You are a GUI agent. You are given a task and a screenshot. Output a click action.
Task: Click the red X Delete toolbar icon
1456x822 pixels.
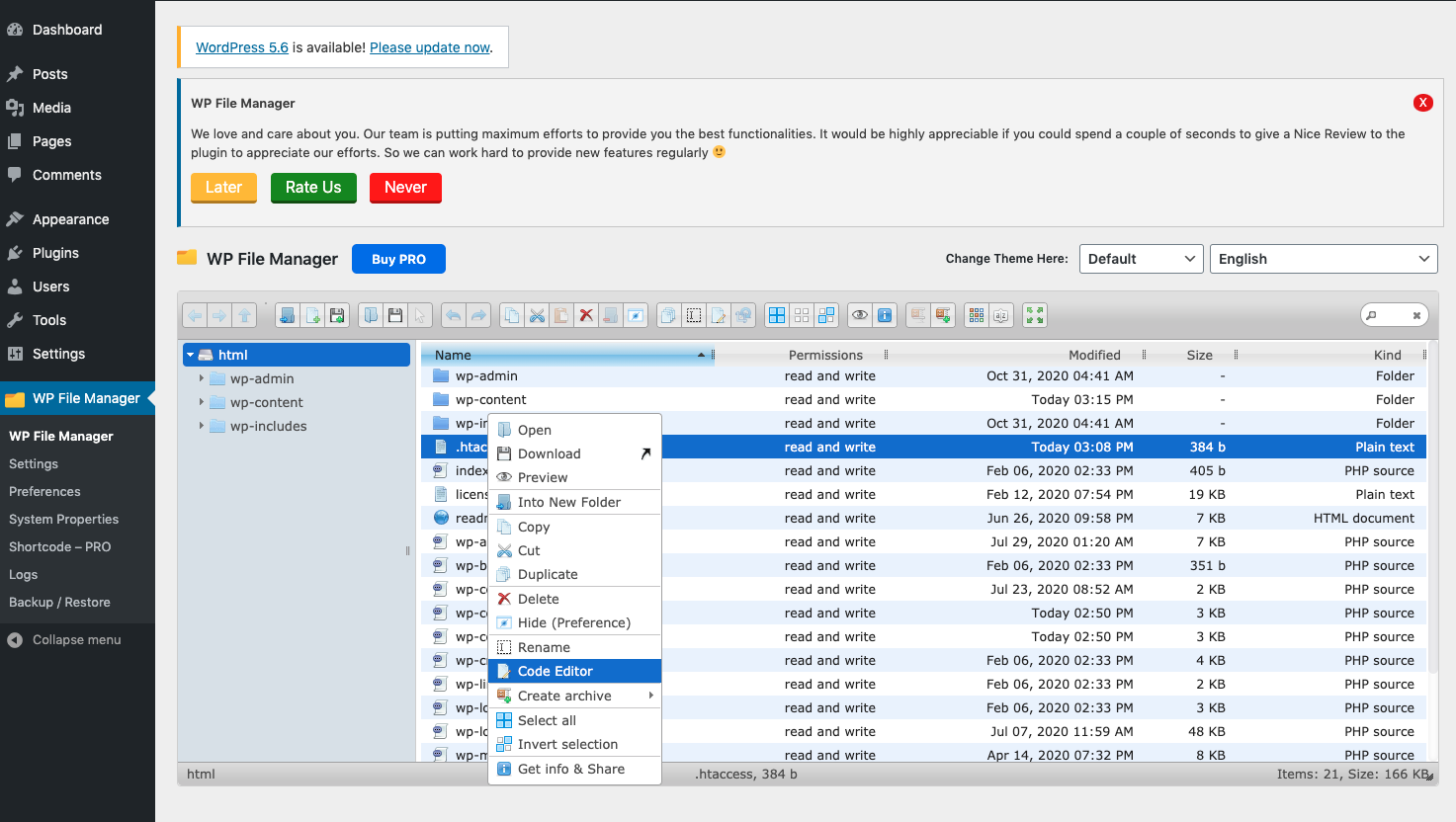coord(586,315)
